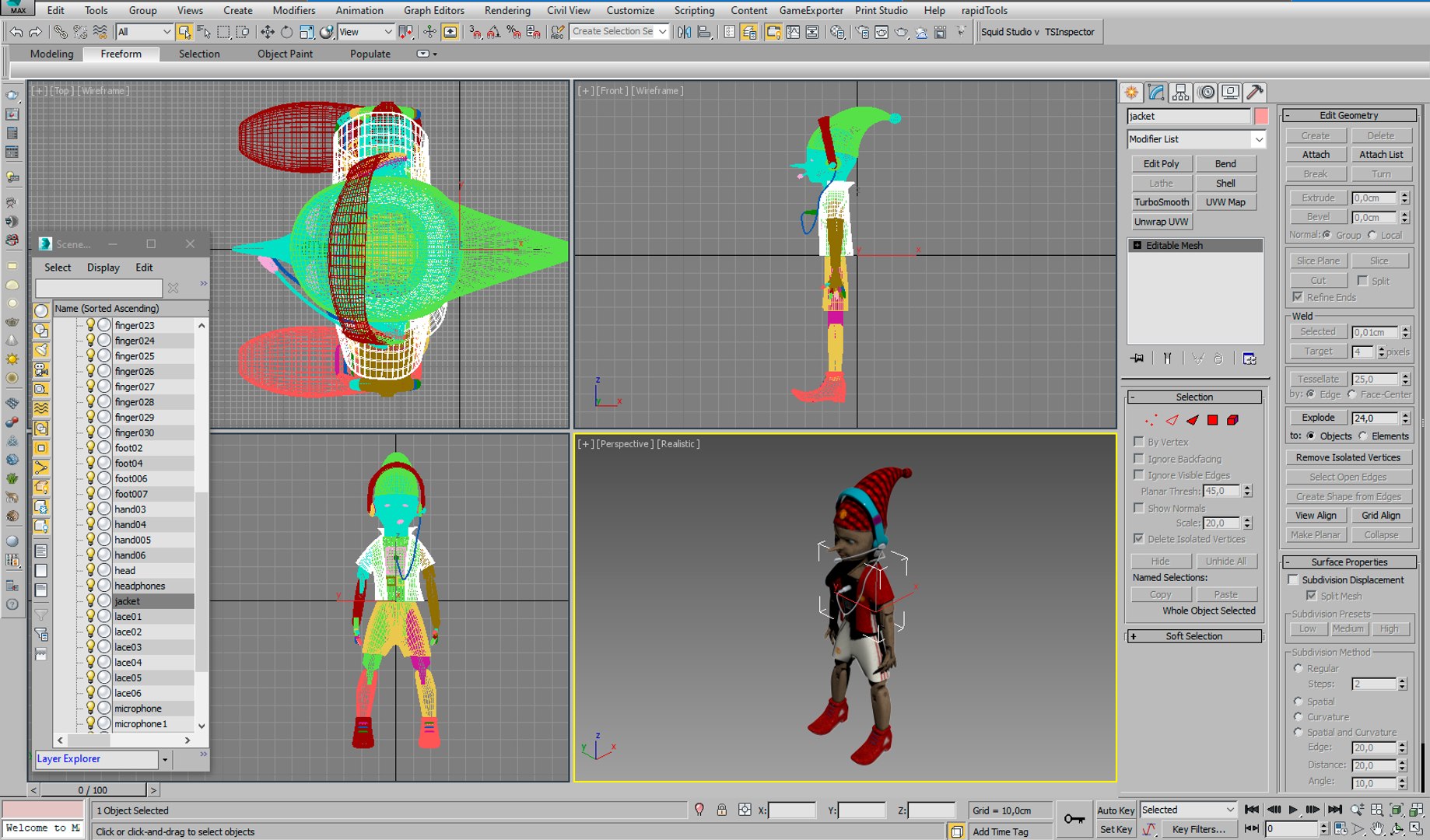Toggle Delete Isolated Vertices checkbox
Viewport: 1430px width, 840px height.
tap(1139, 538)
